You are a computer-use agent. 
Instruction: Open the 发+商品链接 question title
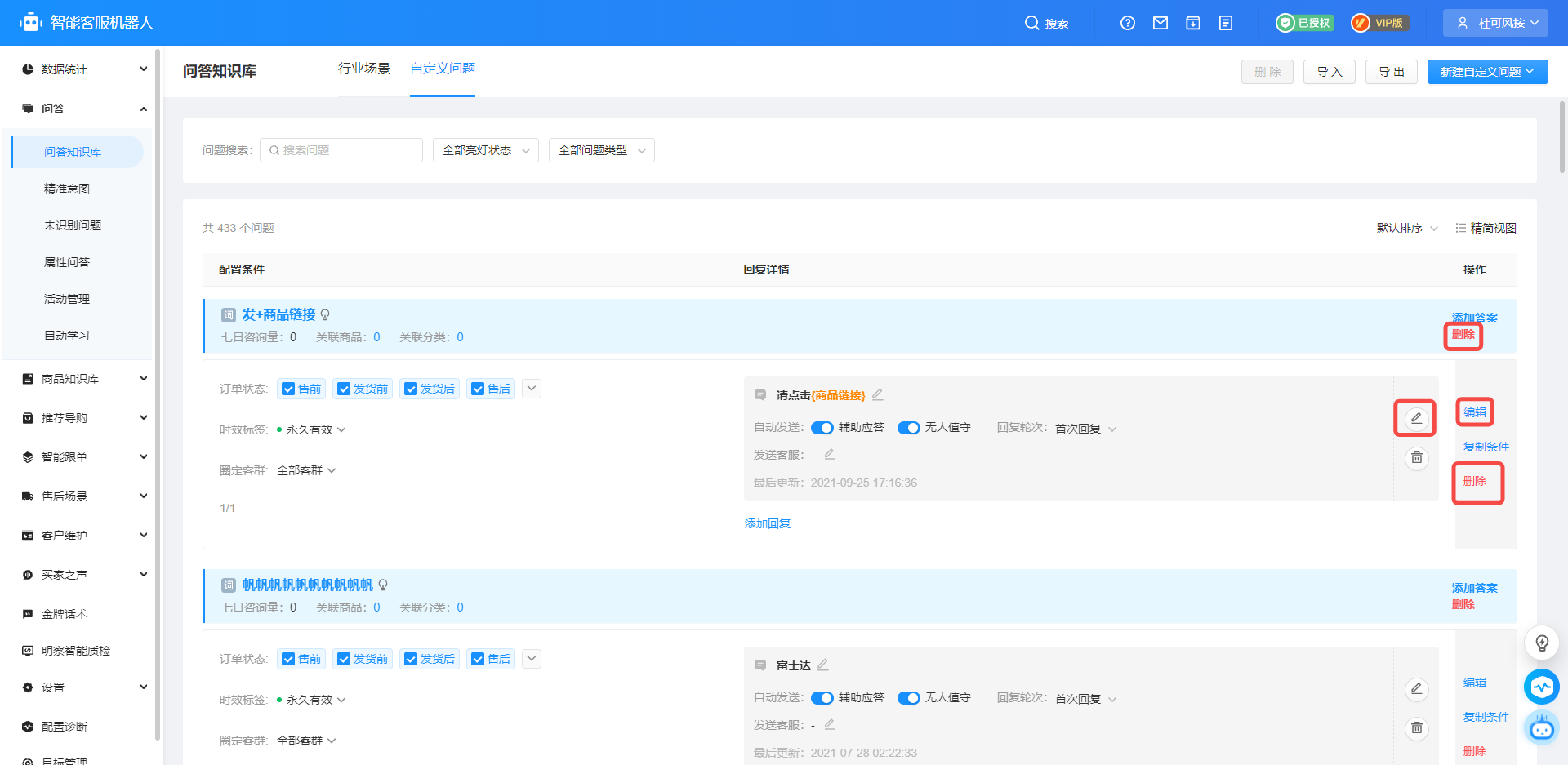point(278,315)
